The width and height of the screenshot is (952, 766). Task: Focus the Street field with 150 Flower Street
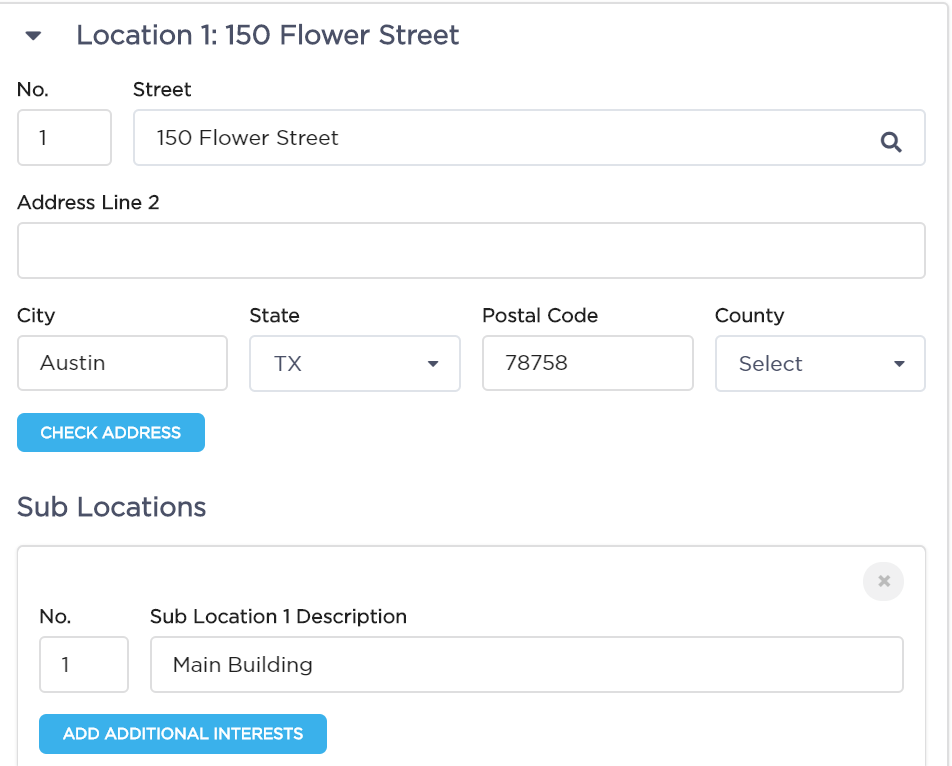(x=529, y=138)
